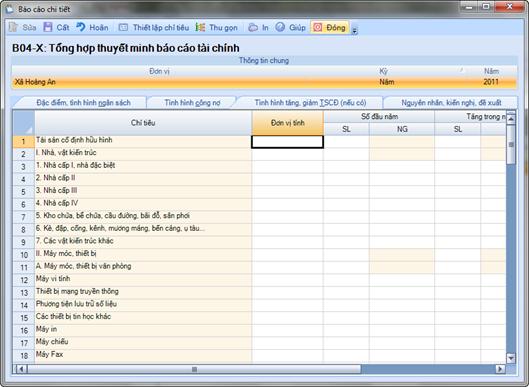Click the Năm column header

pyautogui.click(x=491, y=71)
